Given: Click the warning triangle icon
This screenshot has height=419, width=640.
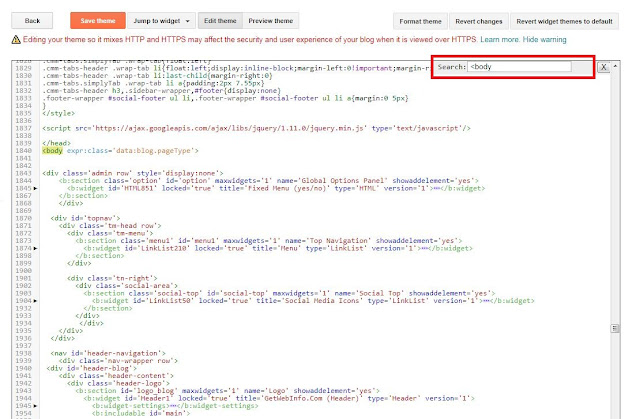Looking at the screenshot, I should 16,40.
